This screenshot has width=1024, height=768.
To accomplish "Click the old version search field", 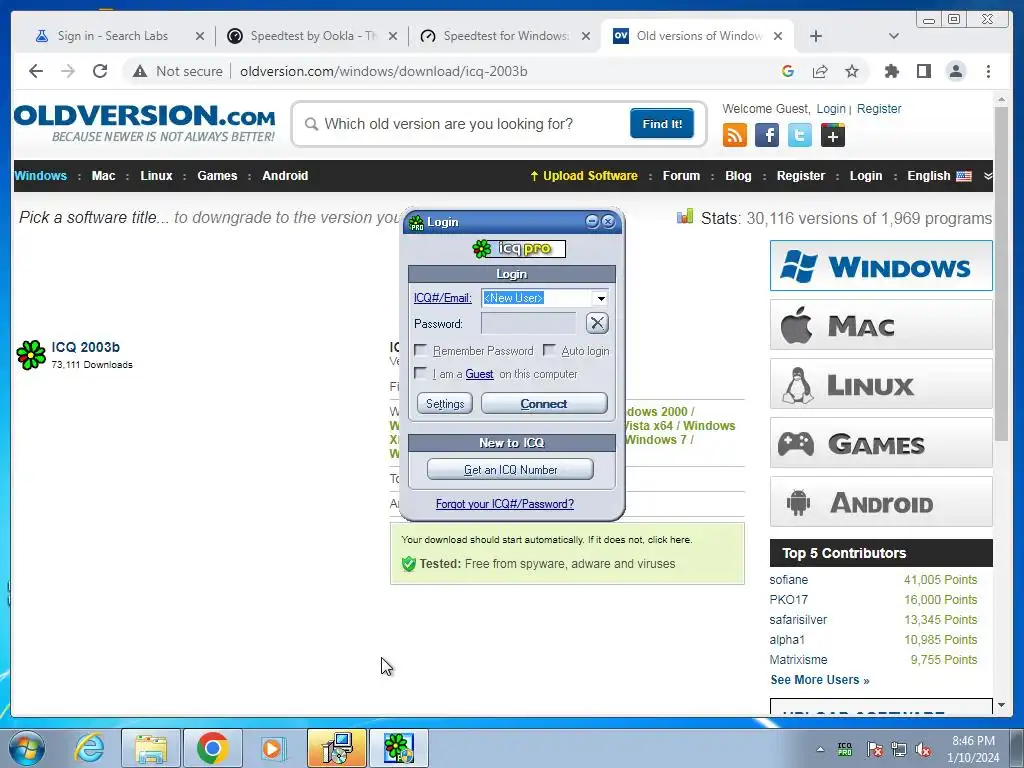I will [467, 123].
